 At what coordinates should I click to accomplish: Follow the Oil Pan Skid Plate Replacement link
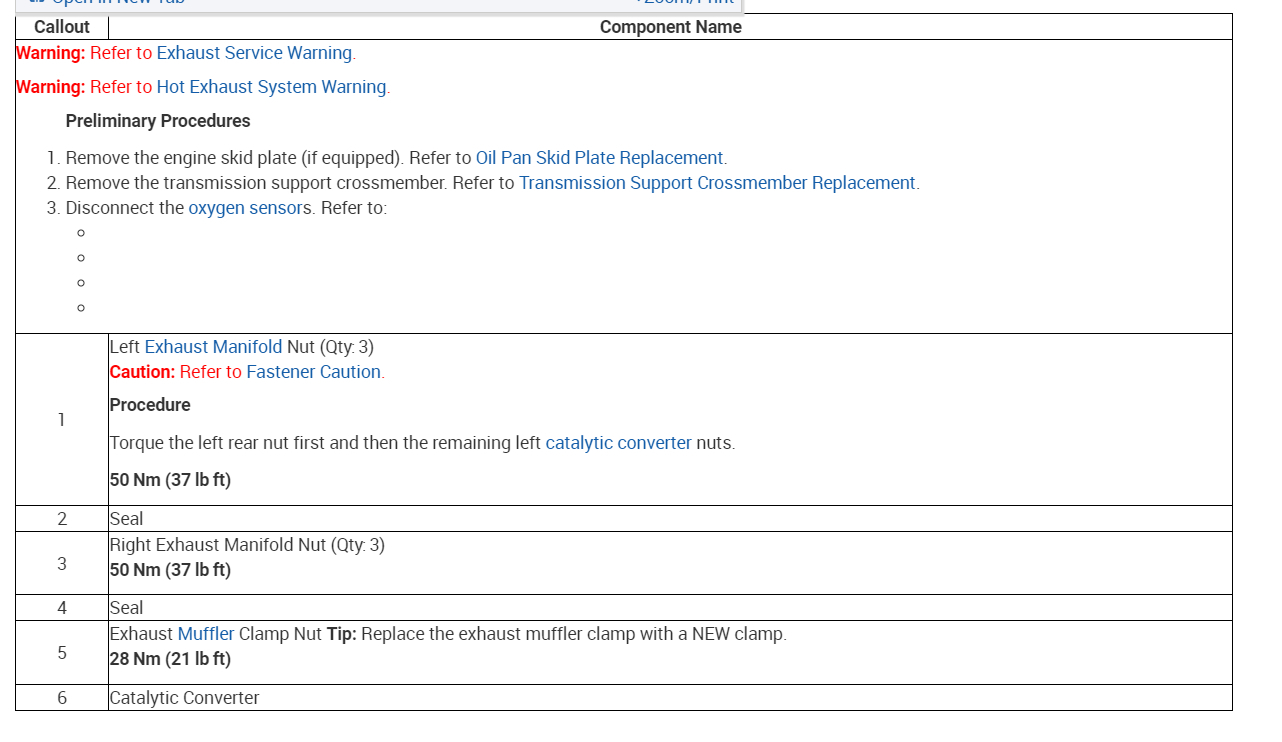coord(599,158)
